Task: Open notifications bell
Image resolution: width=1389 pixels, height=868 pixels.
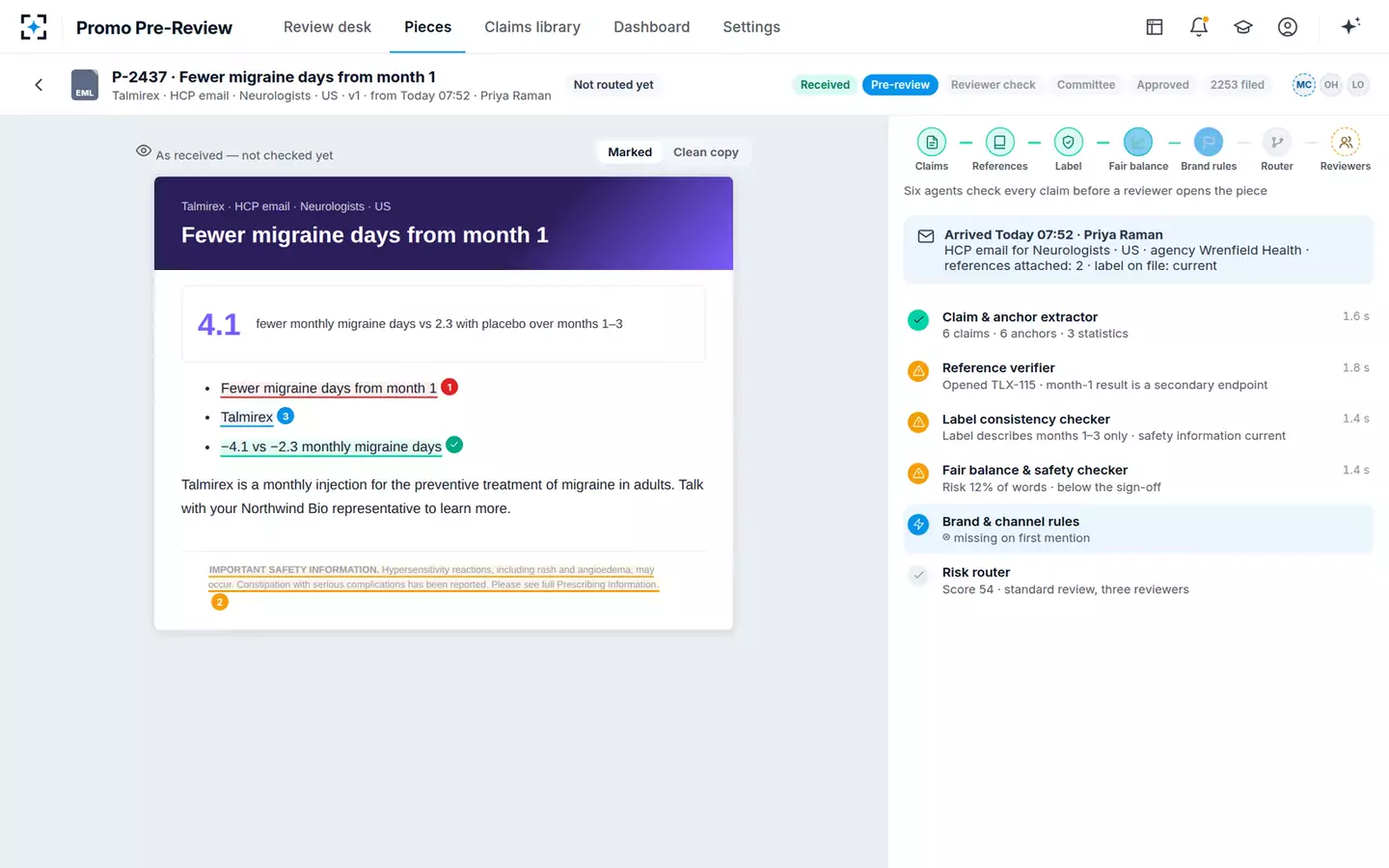Action: 1199,27
